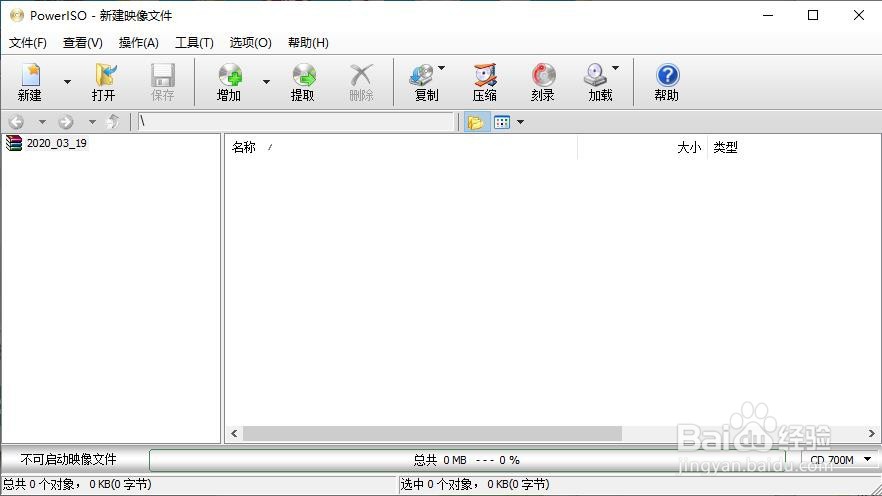Screen dimensions: 882x496
Task: Open back-history dropdown arrow
Action: coord(42,121)
